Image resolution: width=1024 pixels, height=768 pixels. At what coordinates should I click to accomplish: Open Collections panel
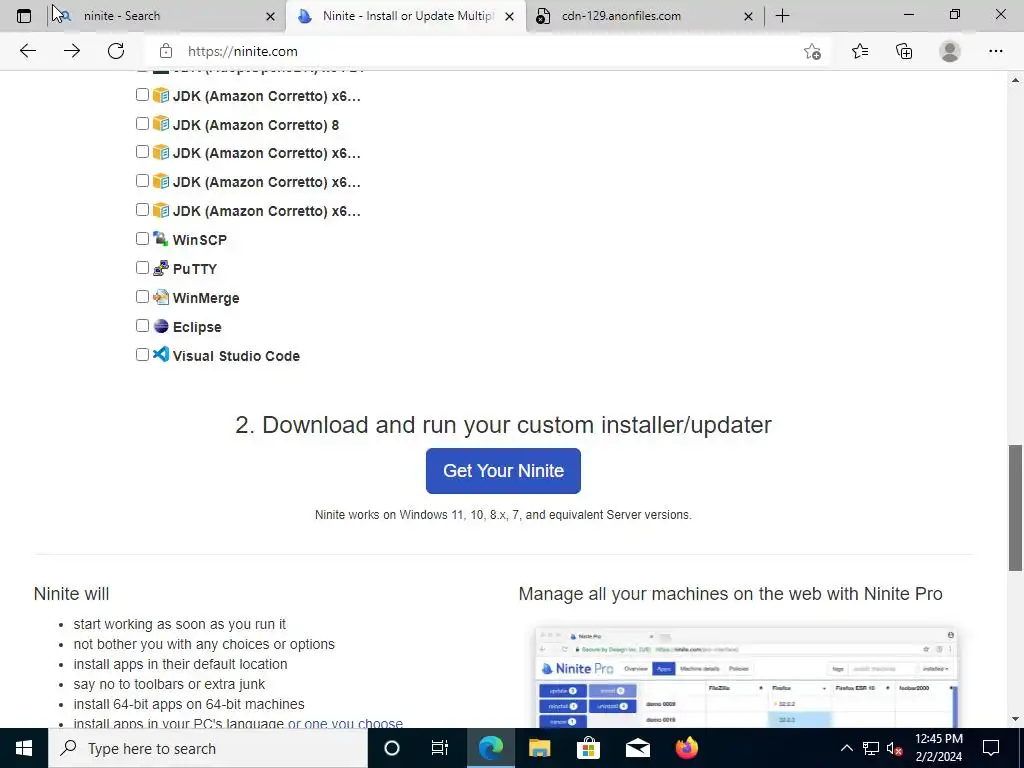click(904, 51)
